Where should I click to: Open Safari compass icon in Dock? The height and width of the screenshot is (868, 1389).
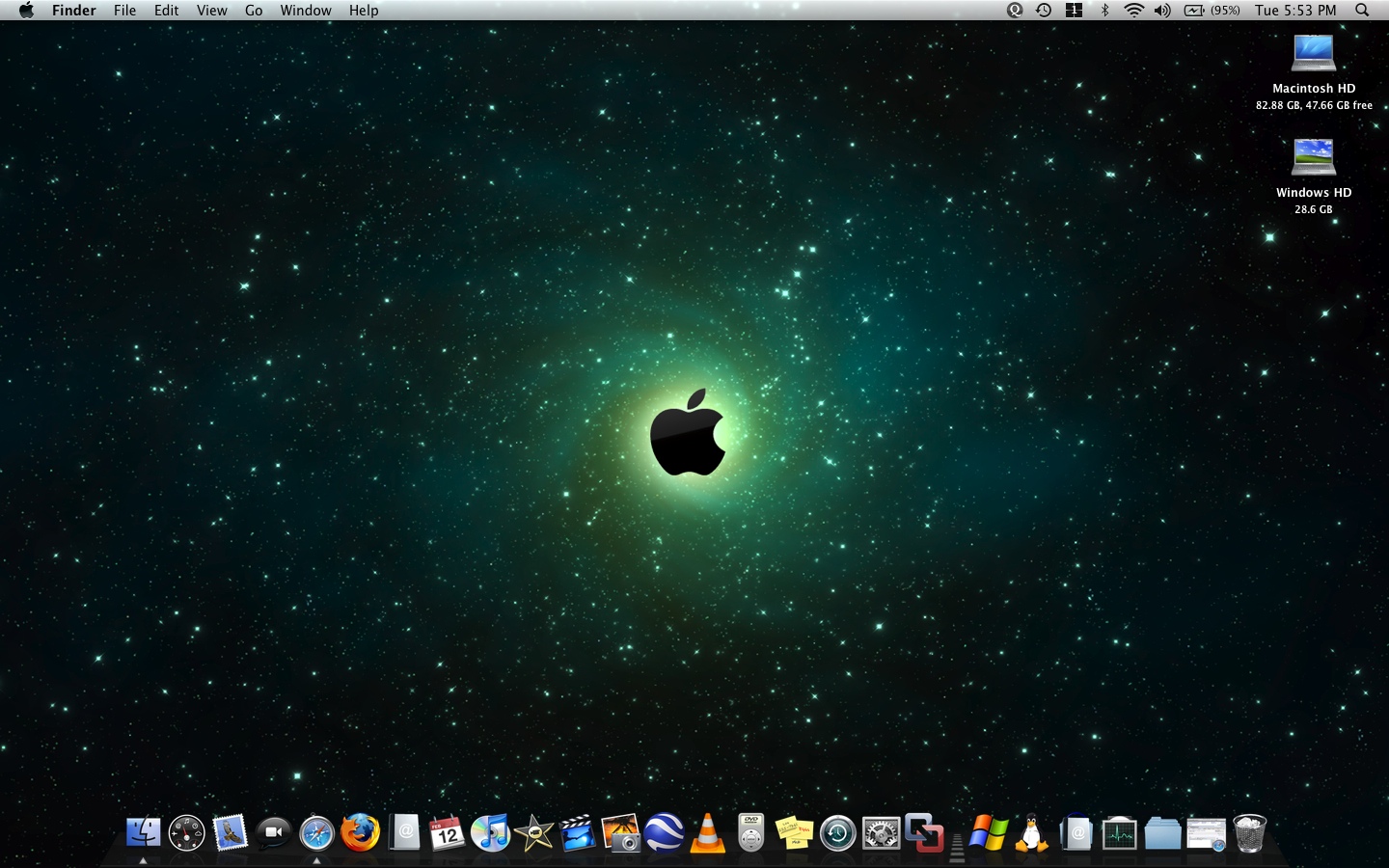click(317, 833)
